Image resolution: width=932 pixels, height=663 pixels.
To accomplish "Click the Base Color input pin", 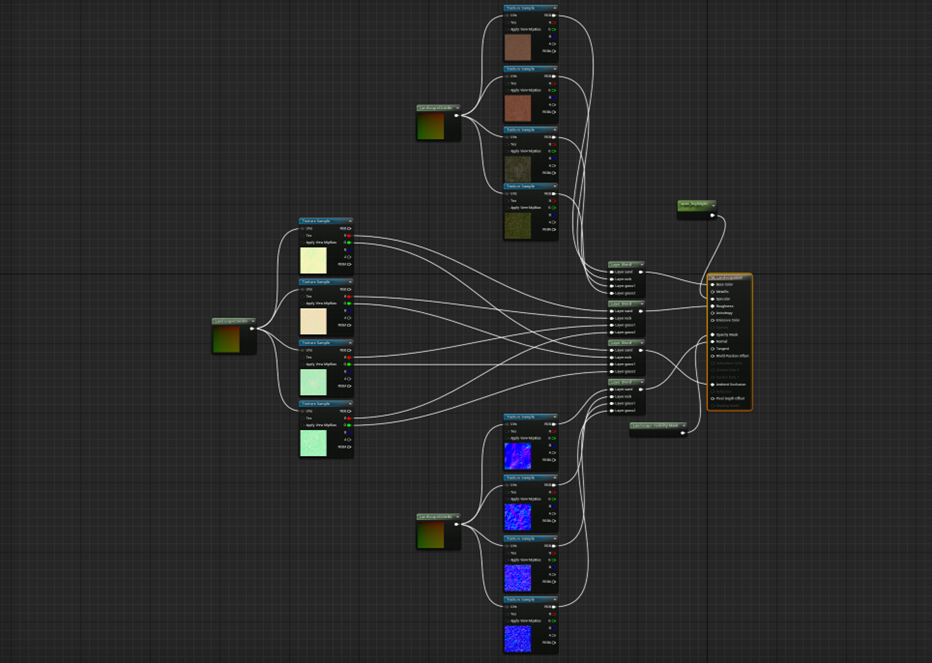I will click(712, 284).
